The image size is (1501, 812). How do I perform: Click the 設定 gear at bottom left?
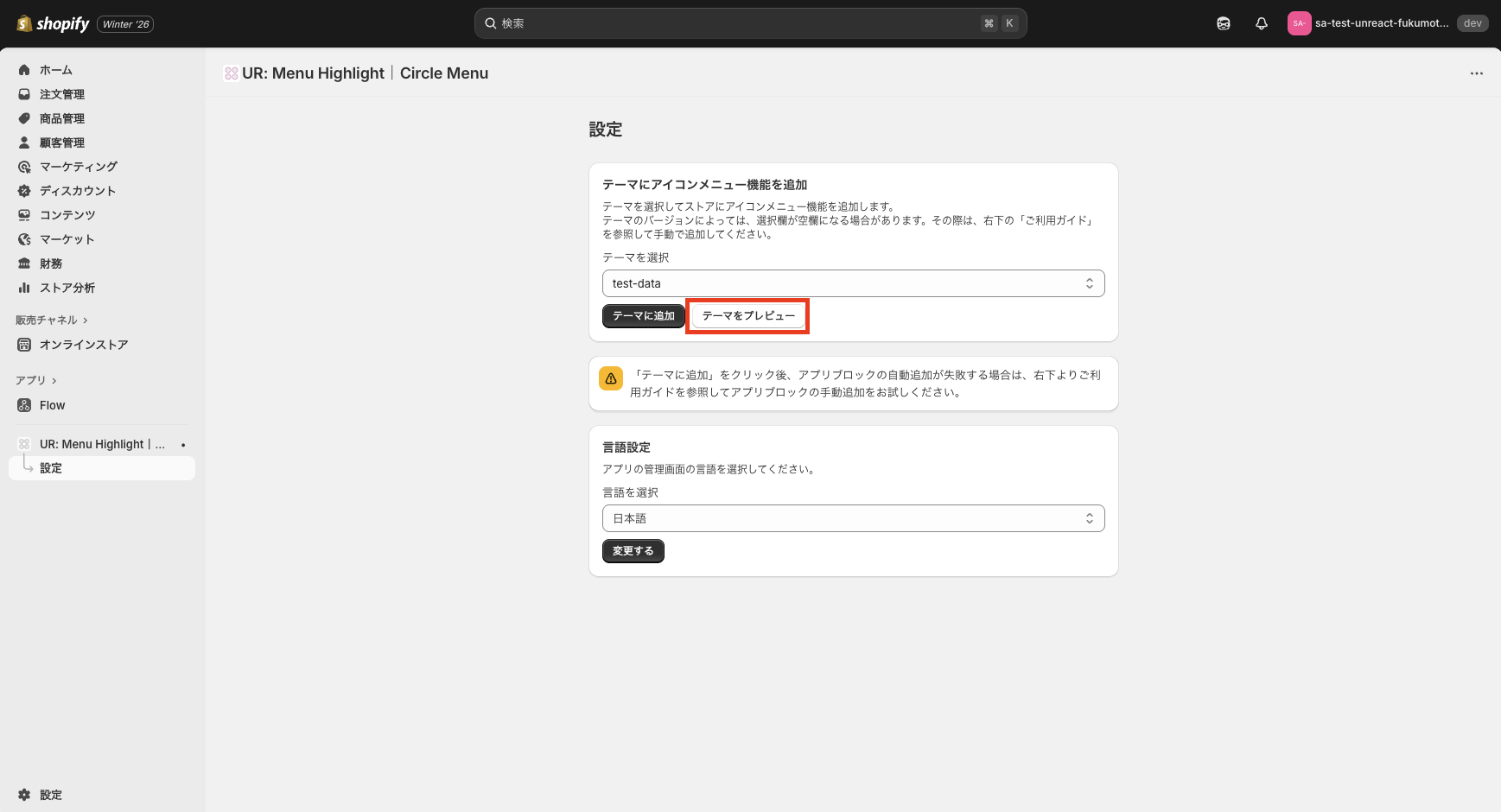point(22,794)
